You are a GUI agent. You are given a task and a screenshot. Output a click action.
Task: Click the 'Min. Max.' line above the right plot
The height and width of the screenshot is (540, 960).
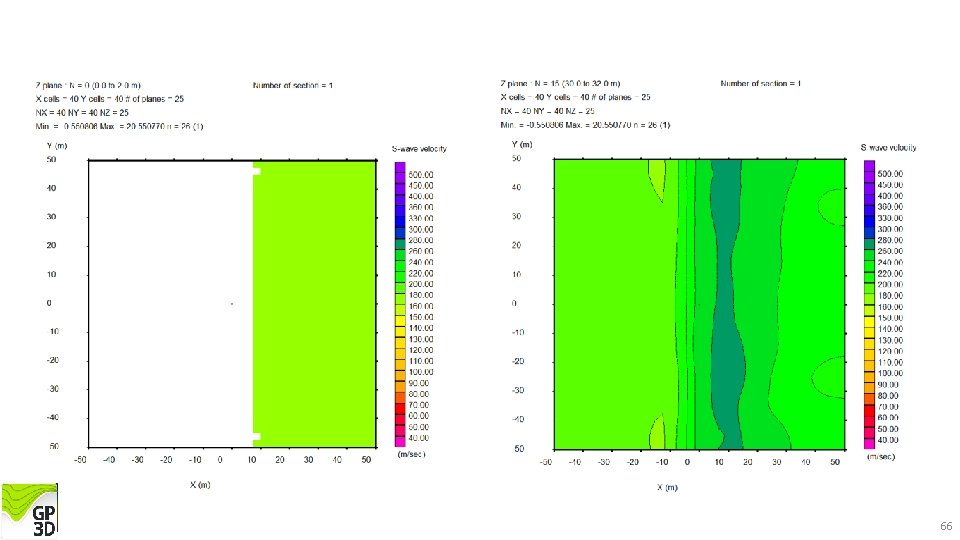pos(585,125)
